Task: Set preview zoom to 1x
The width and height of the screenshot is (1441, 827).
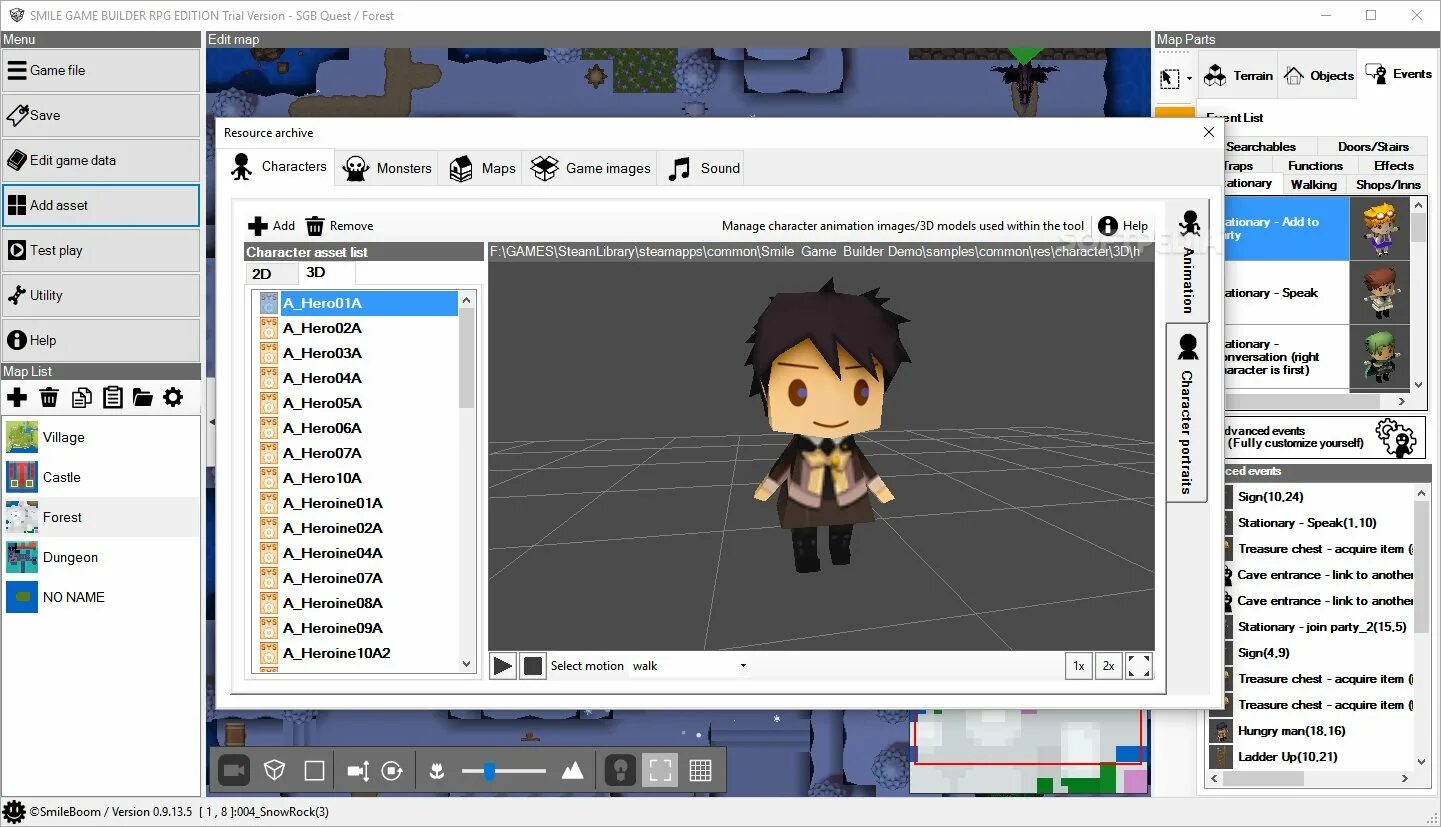Action: (1079, 666)
